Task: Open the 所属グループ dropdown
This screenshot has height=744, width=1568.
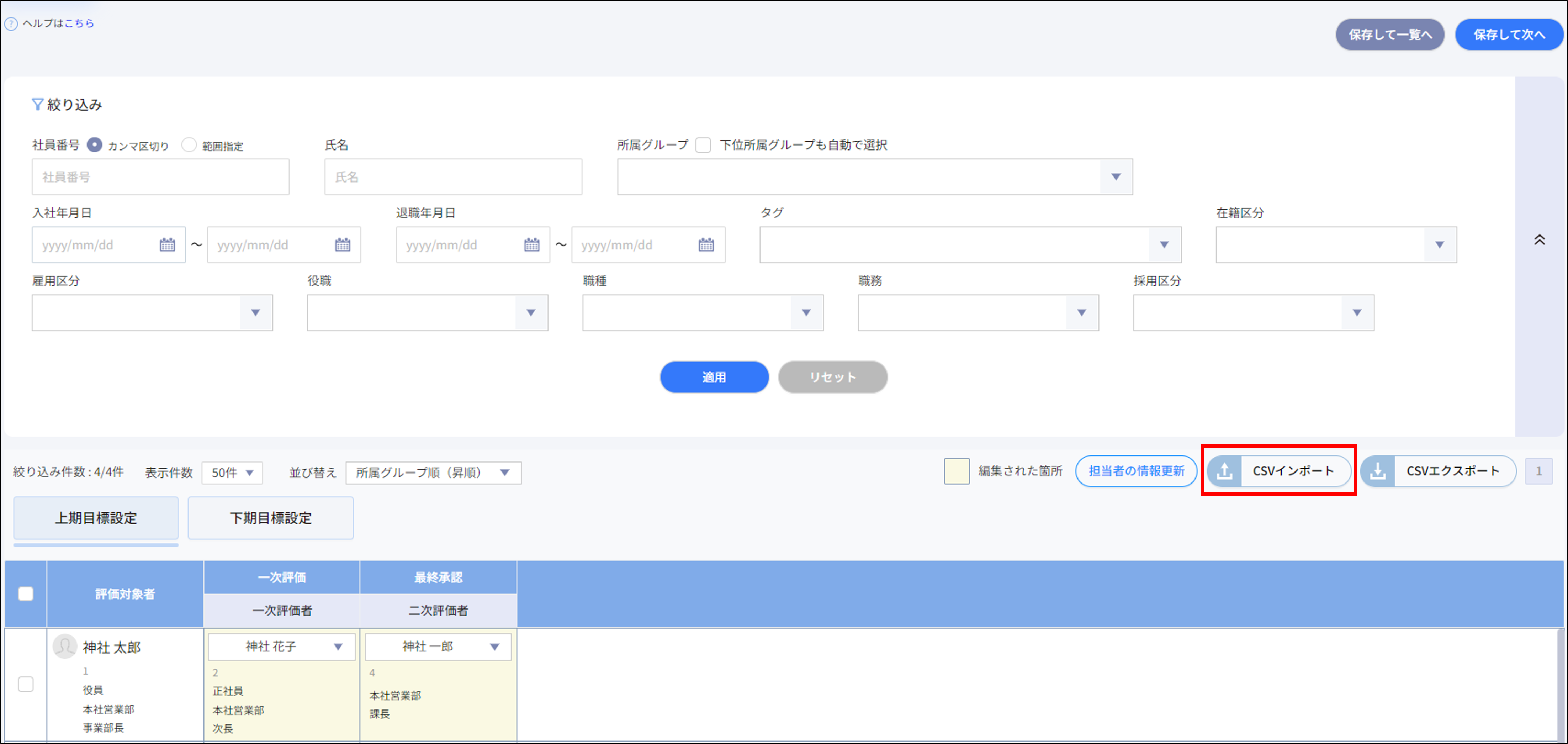Action: [875, 176]
